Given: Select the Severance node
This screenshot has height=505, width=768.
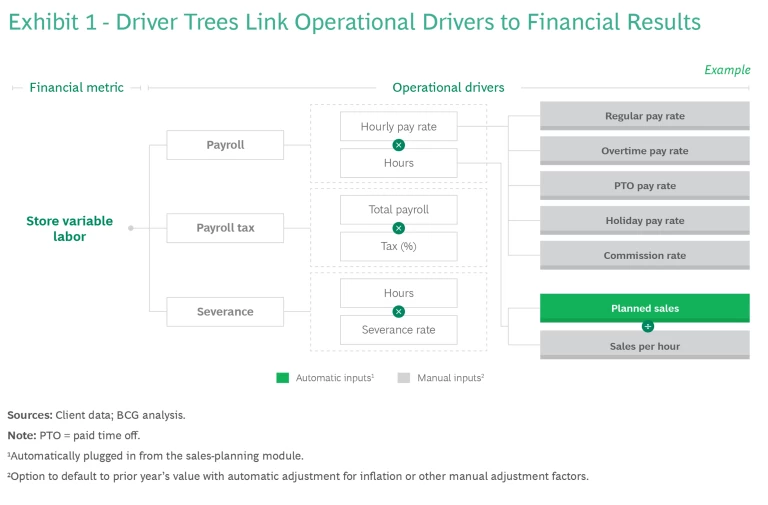Looking at the screenshot, I should [x=225, y=311].
